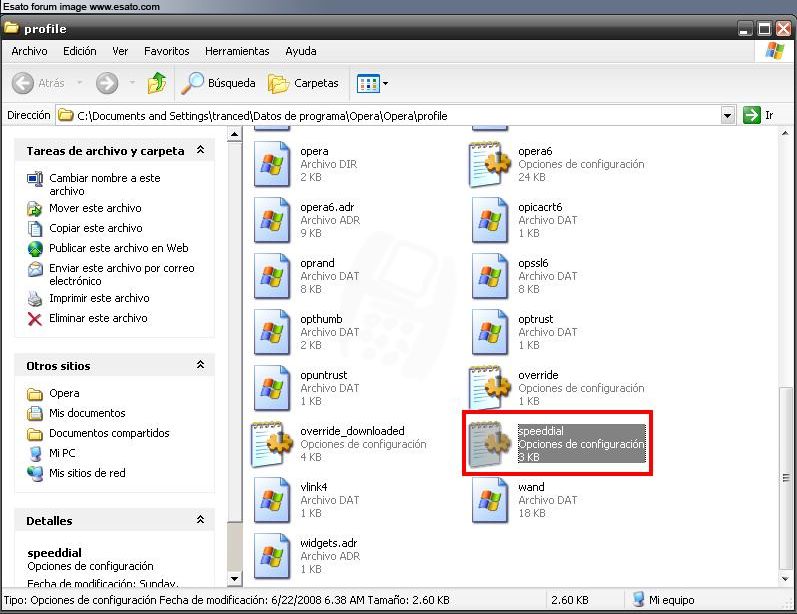The height and width of the screenshot is (614, 797).
Task: Select the opthumb DAT file icon
Action: [x=272, y=332]
